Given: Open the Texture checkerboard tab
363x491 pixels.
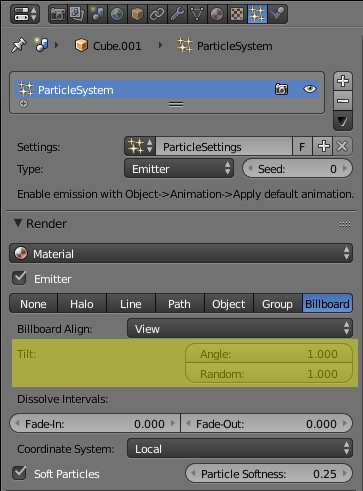Looking at the screenshot, I should click(237, 14).
